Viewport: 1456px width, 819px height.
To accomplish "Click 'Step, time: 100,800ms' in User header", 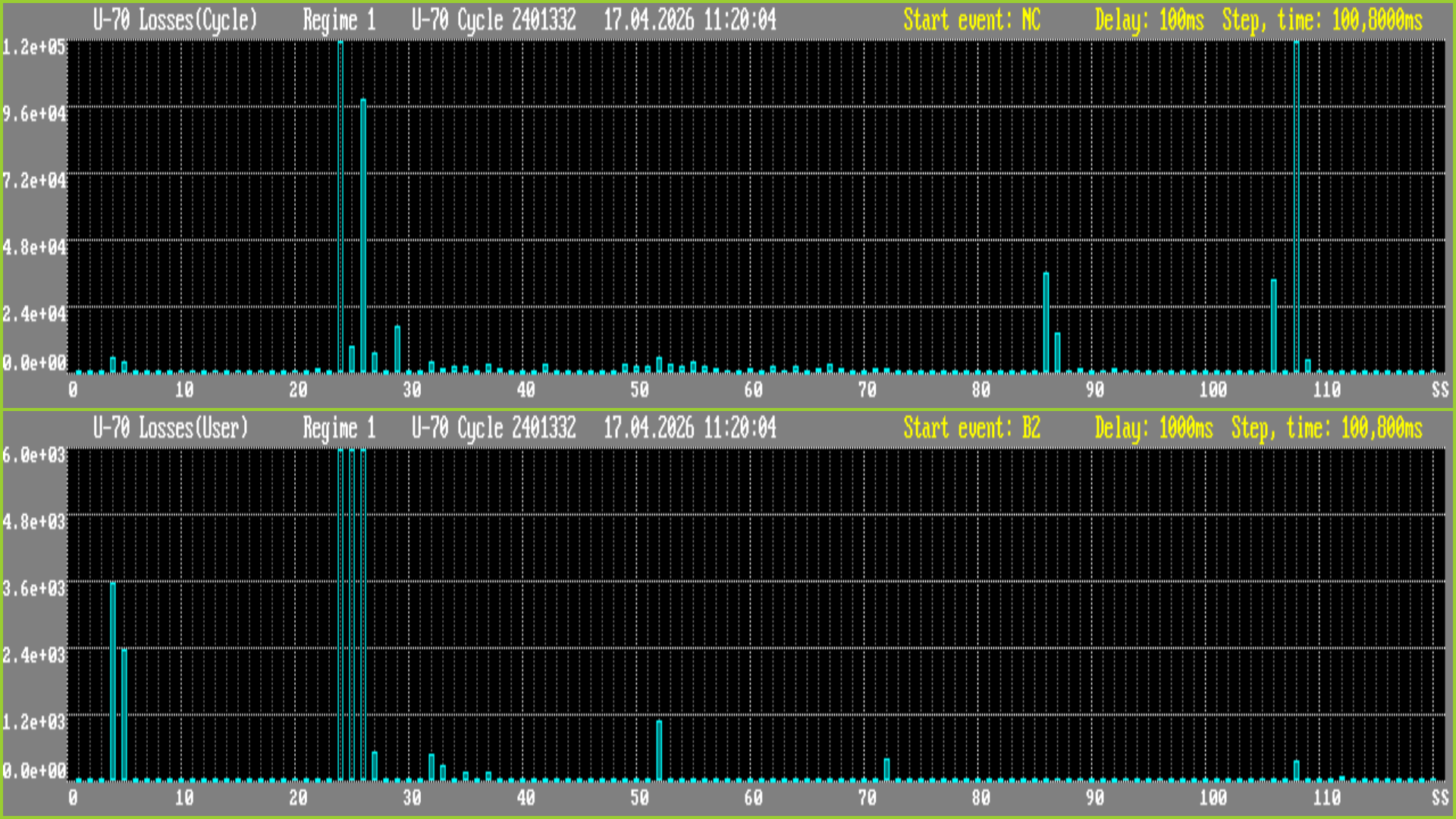I will tap(1326, 428).
